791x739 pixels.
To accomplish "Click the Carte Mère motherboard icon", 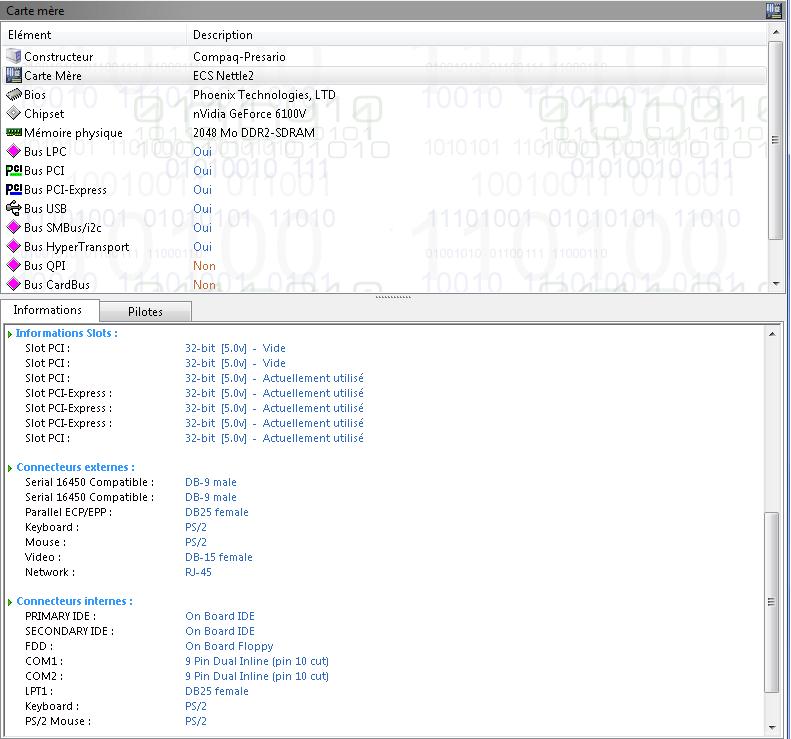I will 14,76.
